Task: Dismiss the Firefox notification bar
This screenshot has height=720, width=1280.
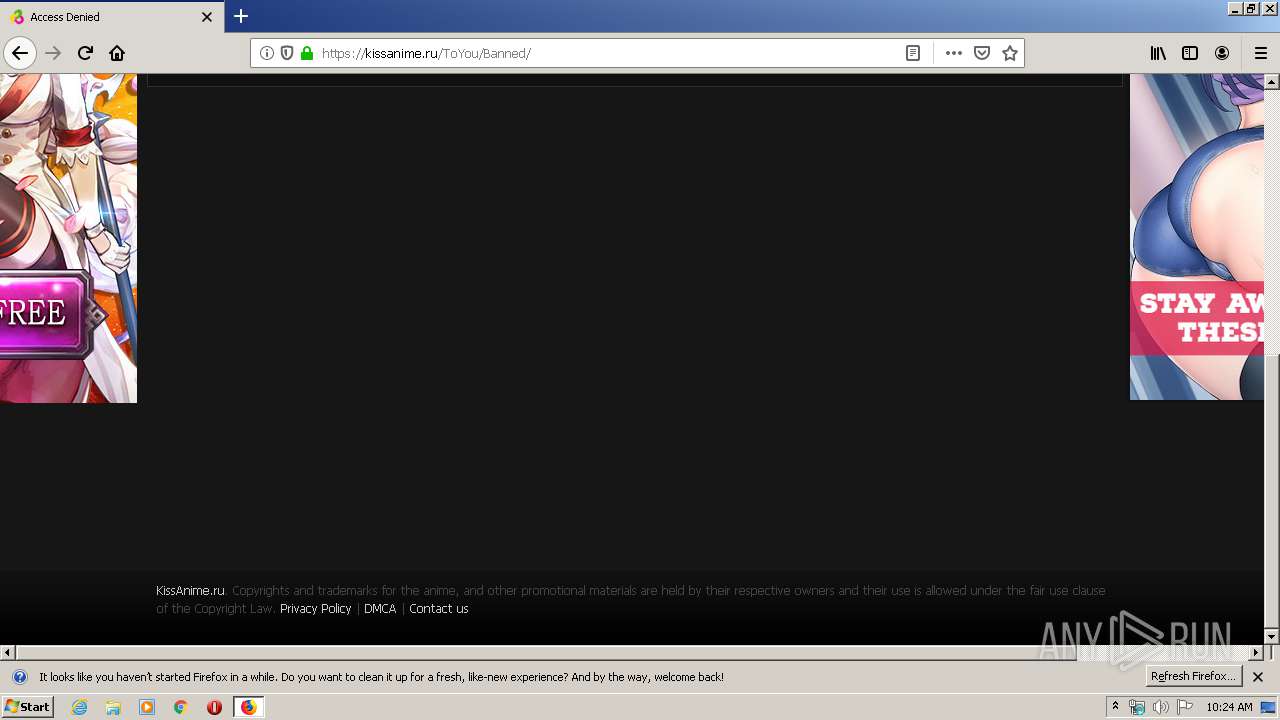Action: pos(1258,677)
